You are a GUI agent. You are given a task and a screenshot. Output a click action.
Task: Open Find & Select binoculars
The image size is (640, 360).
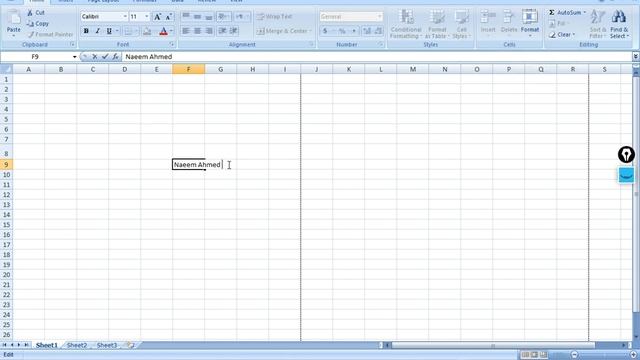pos(619,24)
